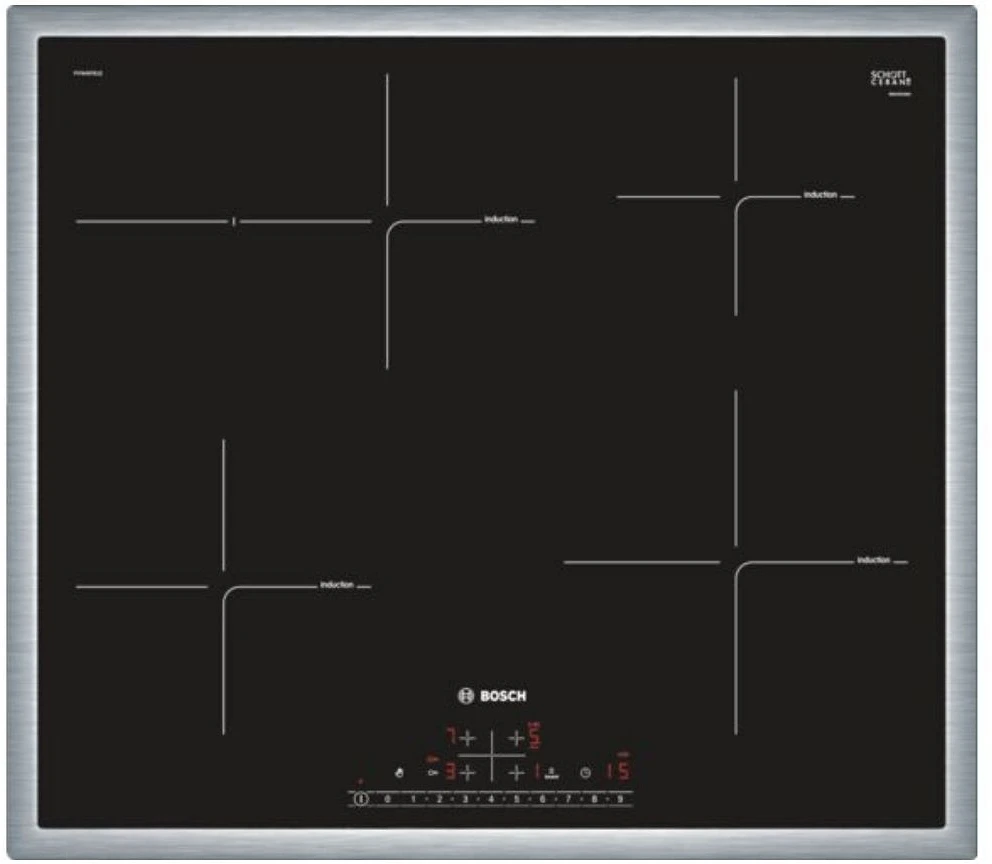992x864 pixels.
Task: Touch level 5 on the power slider
Action: [517, 799]
